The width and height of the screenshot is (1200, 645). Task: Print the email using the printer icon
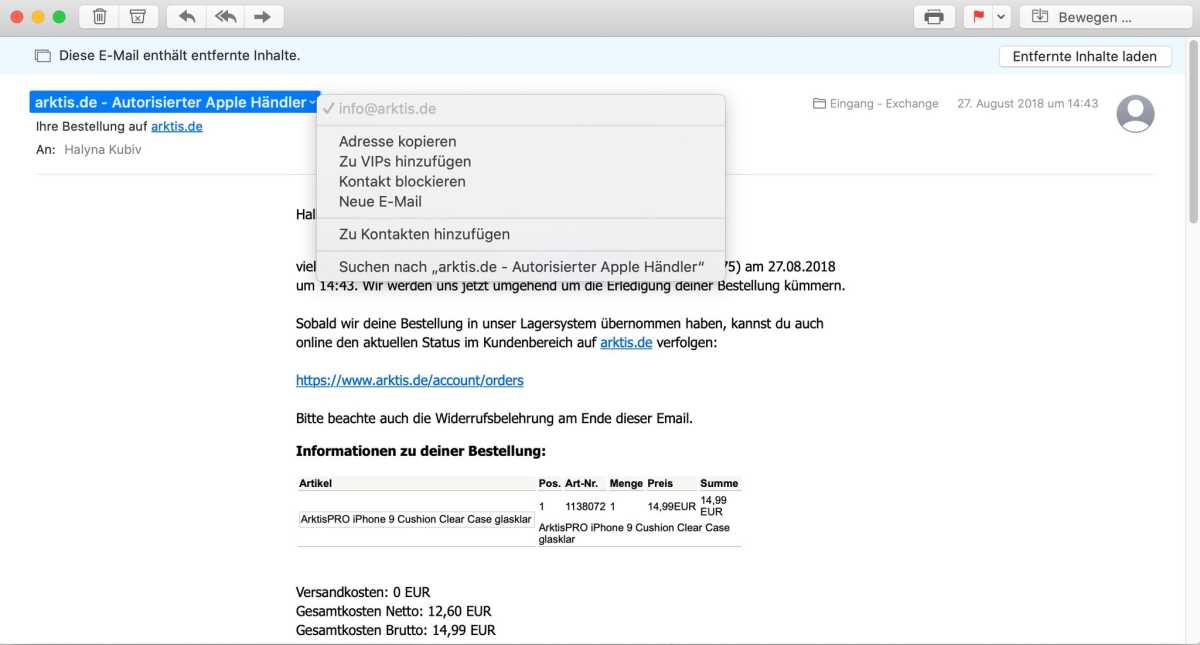[934, 17]
